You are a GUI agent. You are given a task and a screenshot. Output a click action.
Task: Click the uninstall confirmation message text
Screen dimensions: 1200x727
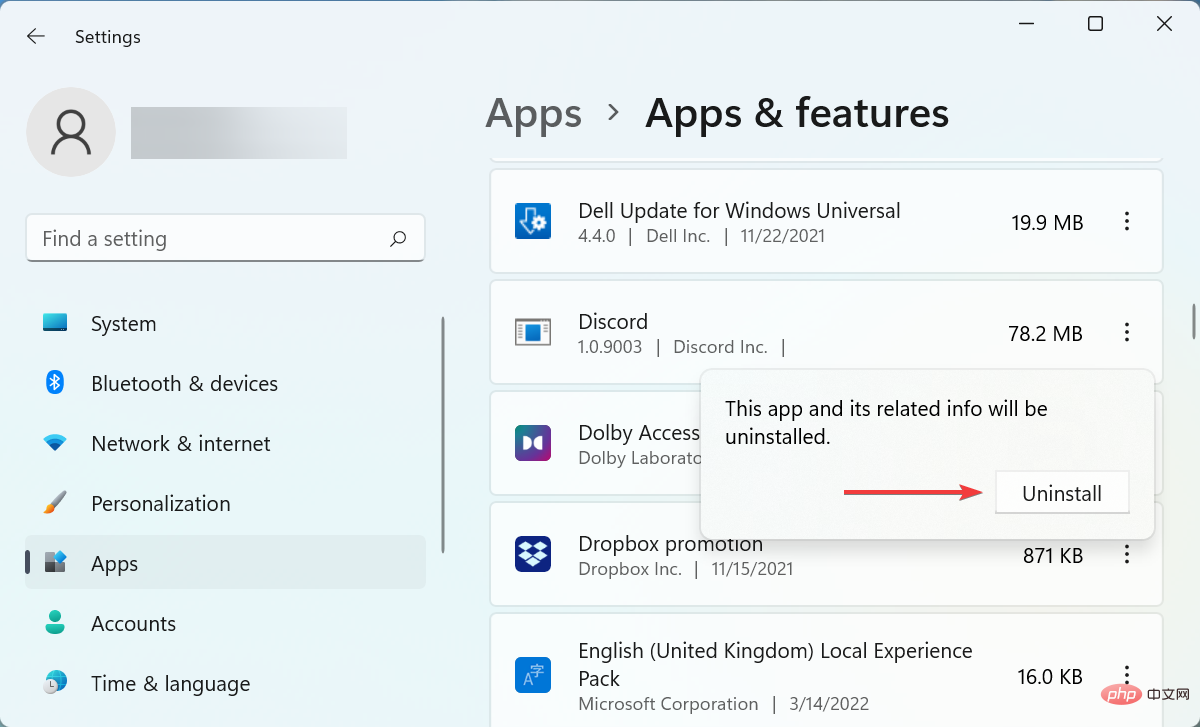coord(886,422)
